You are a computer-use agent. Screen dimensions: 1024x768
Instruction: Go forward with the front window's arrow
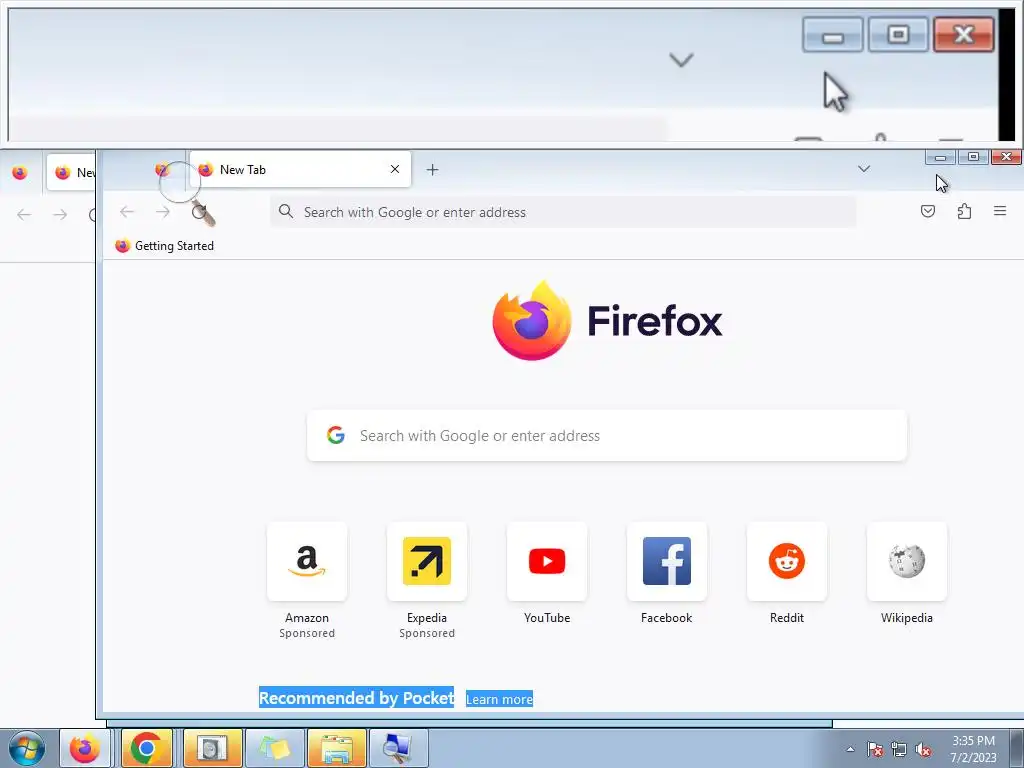pos(163,212)
